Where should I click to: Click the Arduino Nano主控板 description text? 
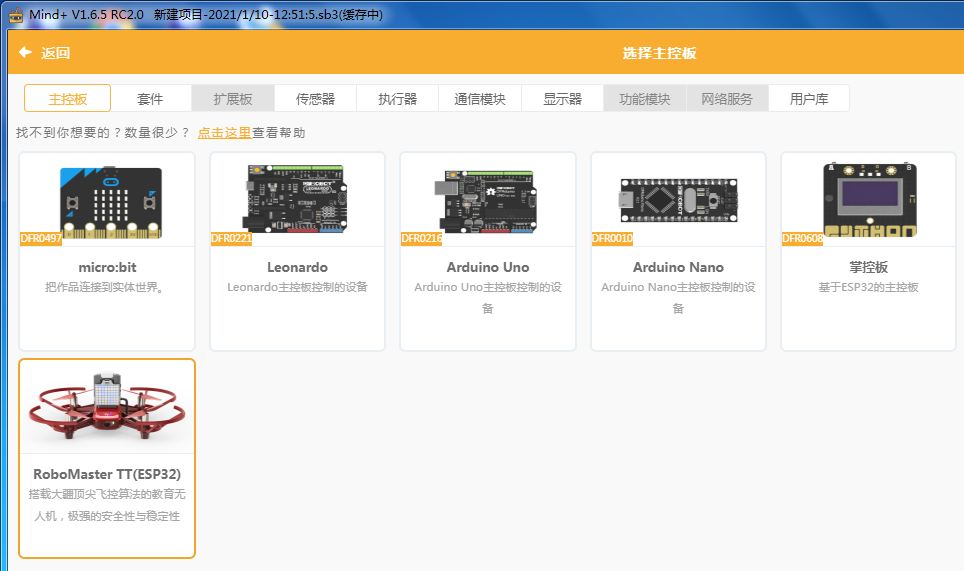[678, 297]
